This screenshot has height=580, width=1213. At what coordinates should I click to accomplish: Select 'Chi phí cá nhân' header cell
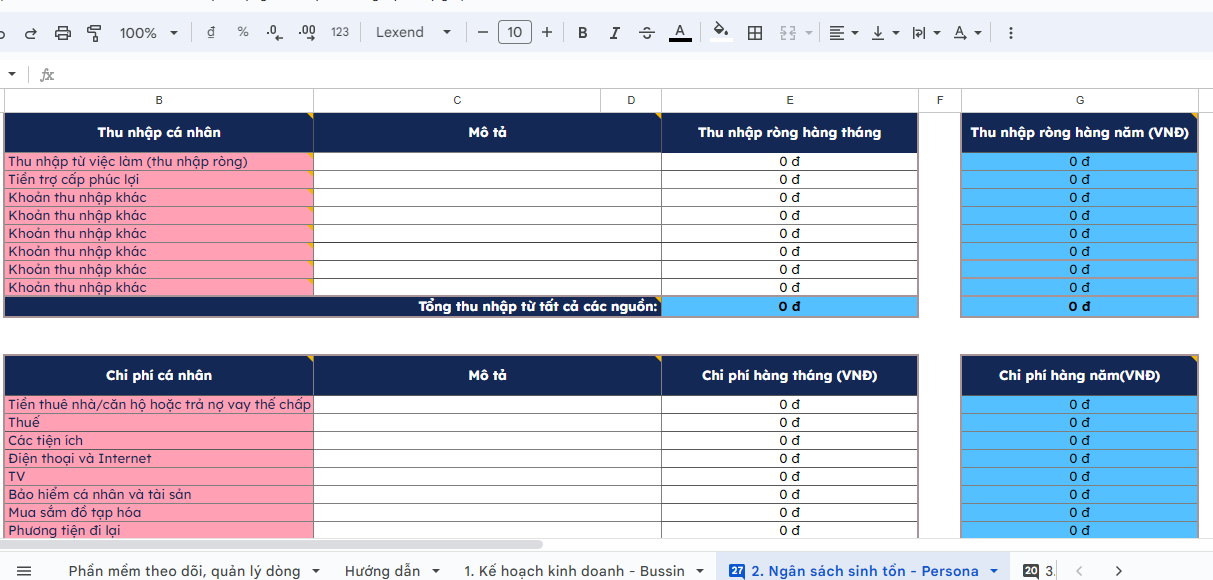point(159,375)
